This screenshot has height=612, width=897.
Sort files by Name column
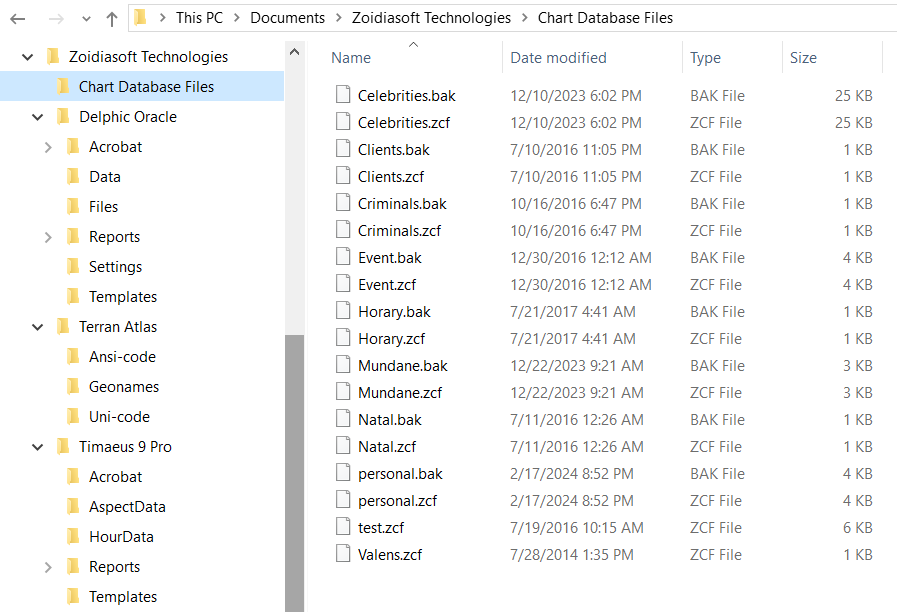tap(351, 58)
